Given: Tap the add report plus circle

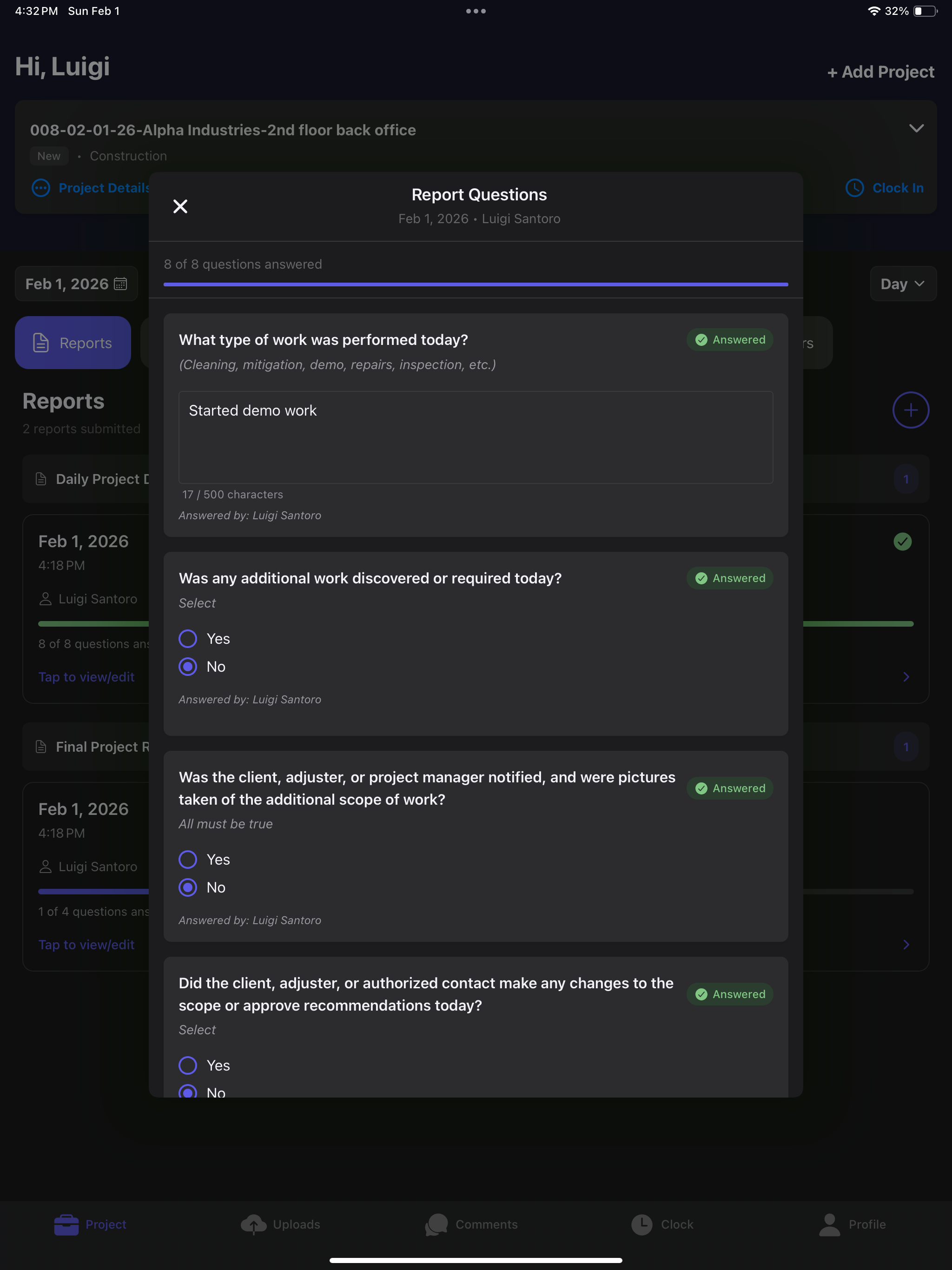Looking at the screenshot, I should pyautogui.click(x=911, y=410).
